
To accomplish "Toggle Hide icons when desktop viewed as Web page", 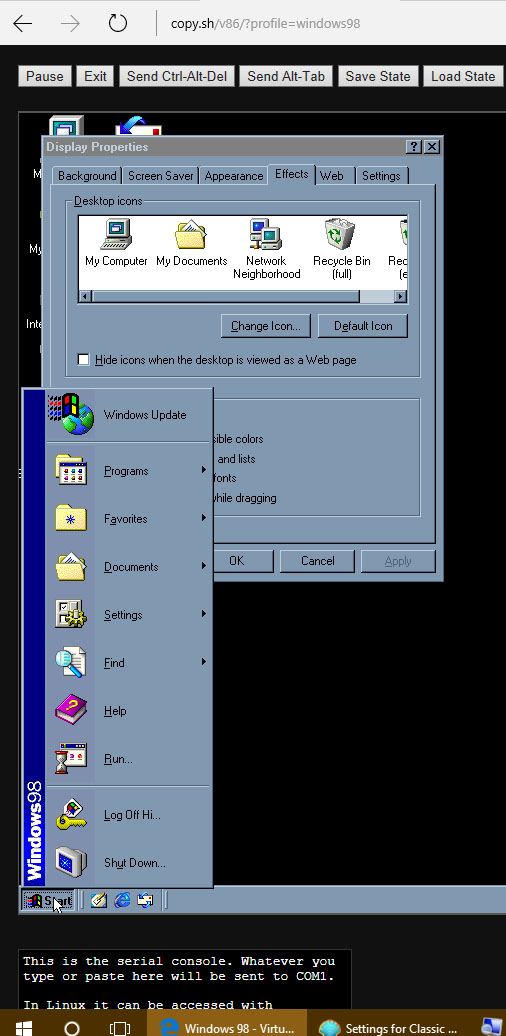I will pos(84,360).
